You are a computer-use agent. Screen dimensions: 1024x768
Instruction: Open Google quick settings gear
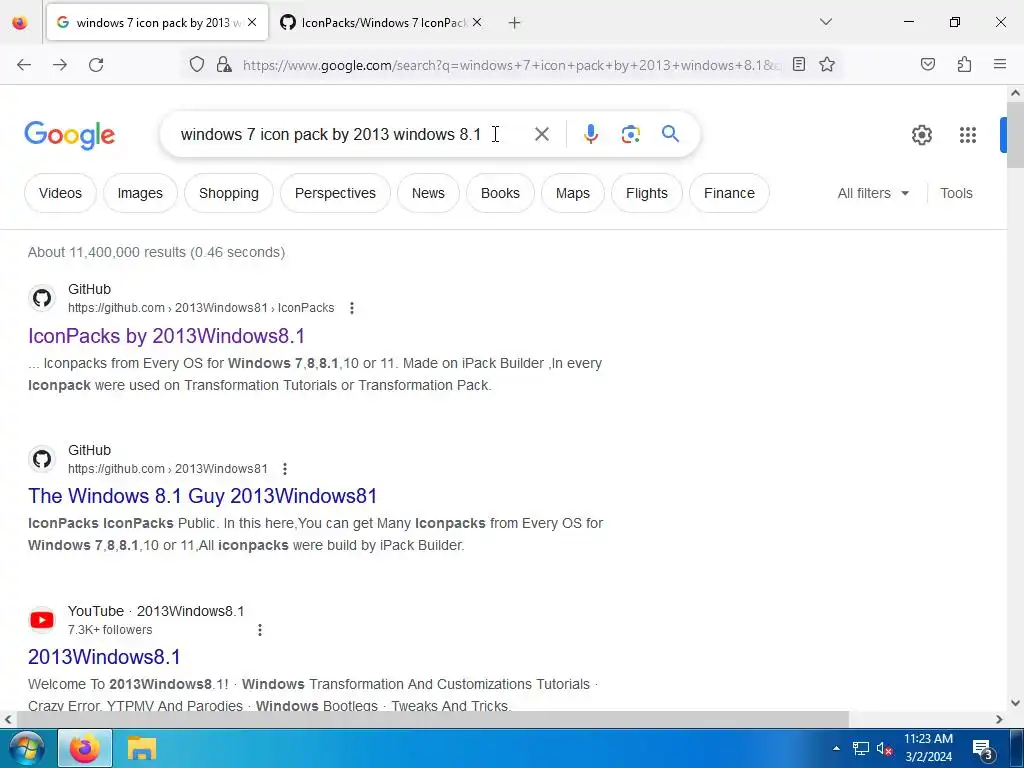click(x=921, y=135)
